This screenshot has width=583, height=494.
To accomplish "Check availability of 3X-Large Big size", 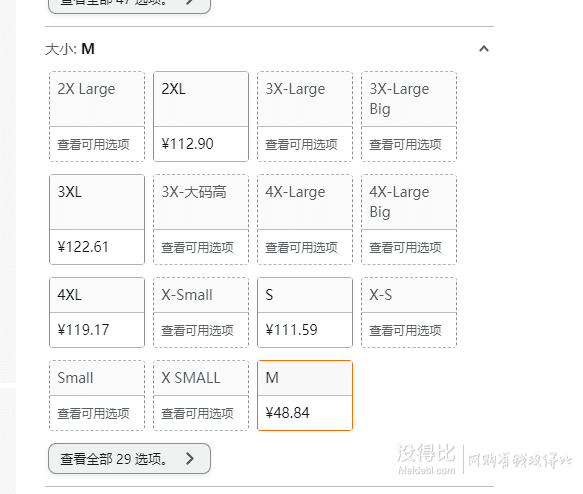I will tap(409, 116).
